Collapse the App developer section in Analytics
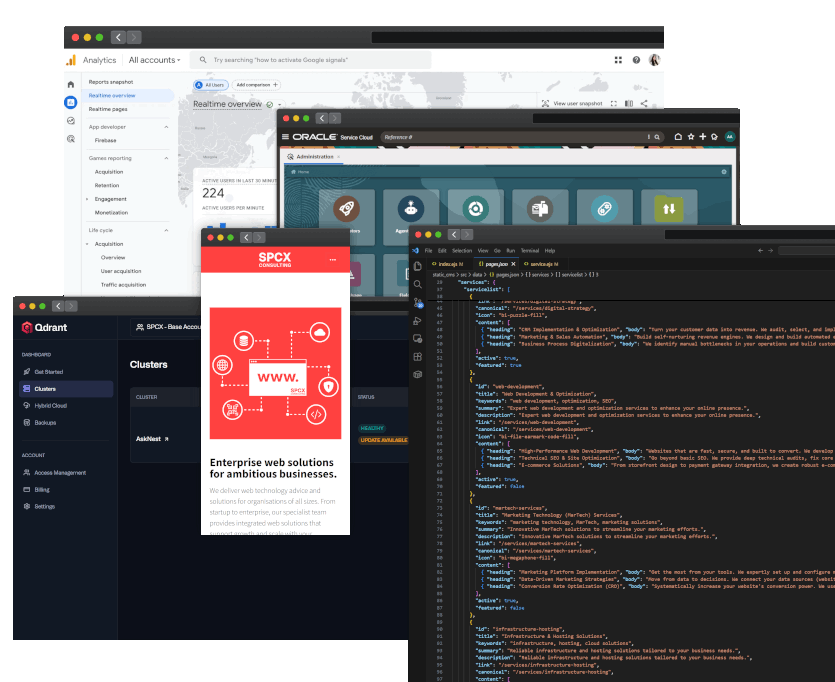The width and height of the screenshot is (835, 682). 166,127
